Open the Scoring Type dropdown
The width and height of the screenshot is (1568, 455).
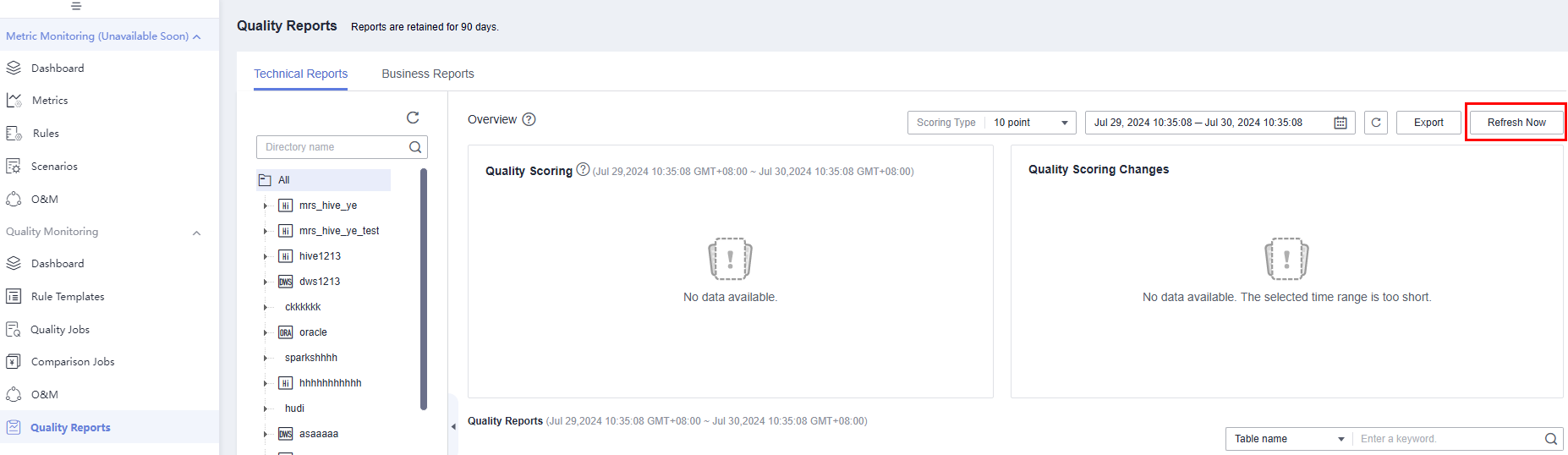991,123
